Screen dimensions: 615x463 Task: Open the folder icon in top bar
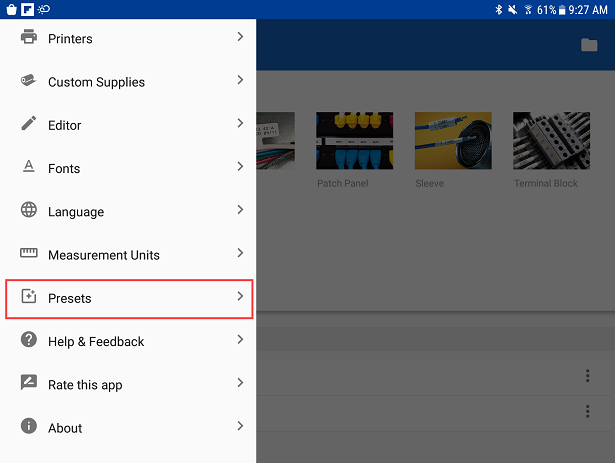tap(589, 45)
